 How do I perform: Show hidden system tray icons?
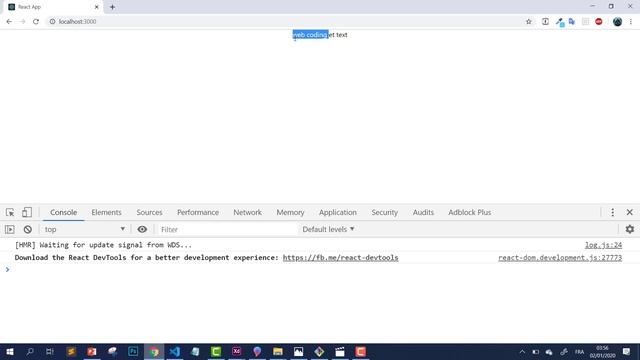click(522, 351)
